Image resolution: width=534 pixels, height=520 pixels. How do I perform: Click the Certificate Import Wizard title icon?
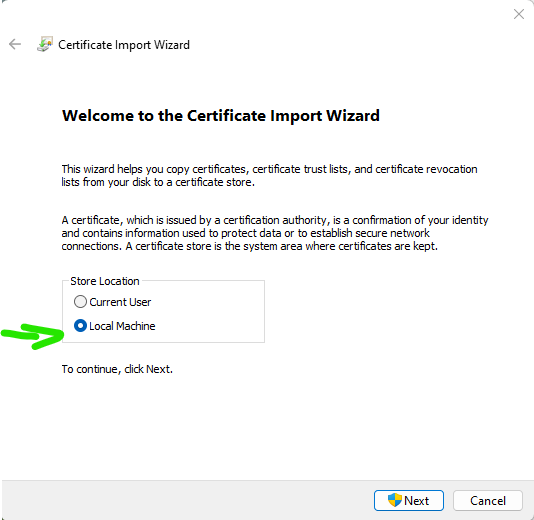pos(45,44)
